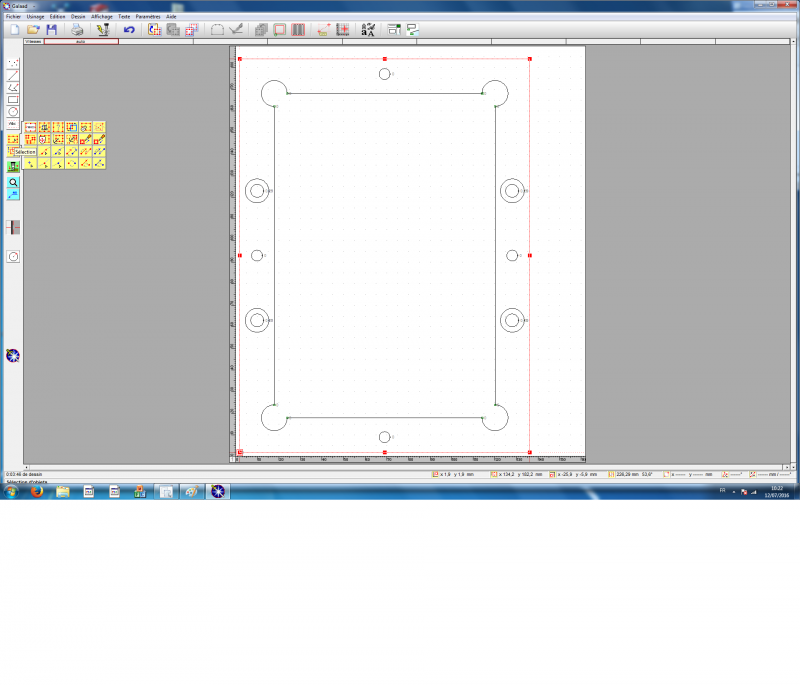
Task: Save the drawing with floppy disk icon
Action: click(x=52, y=30)
